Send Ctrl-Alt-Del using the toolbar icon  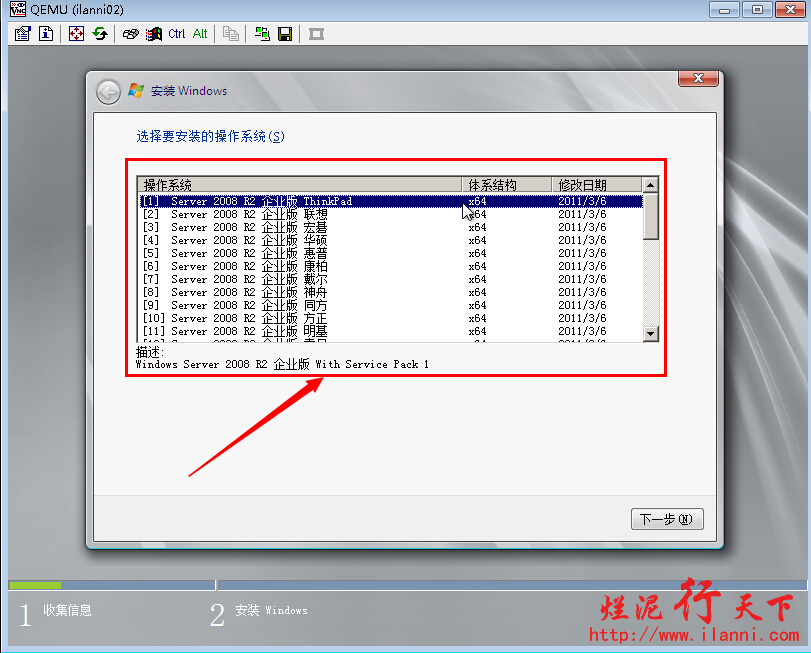(131, 34)
